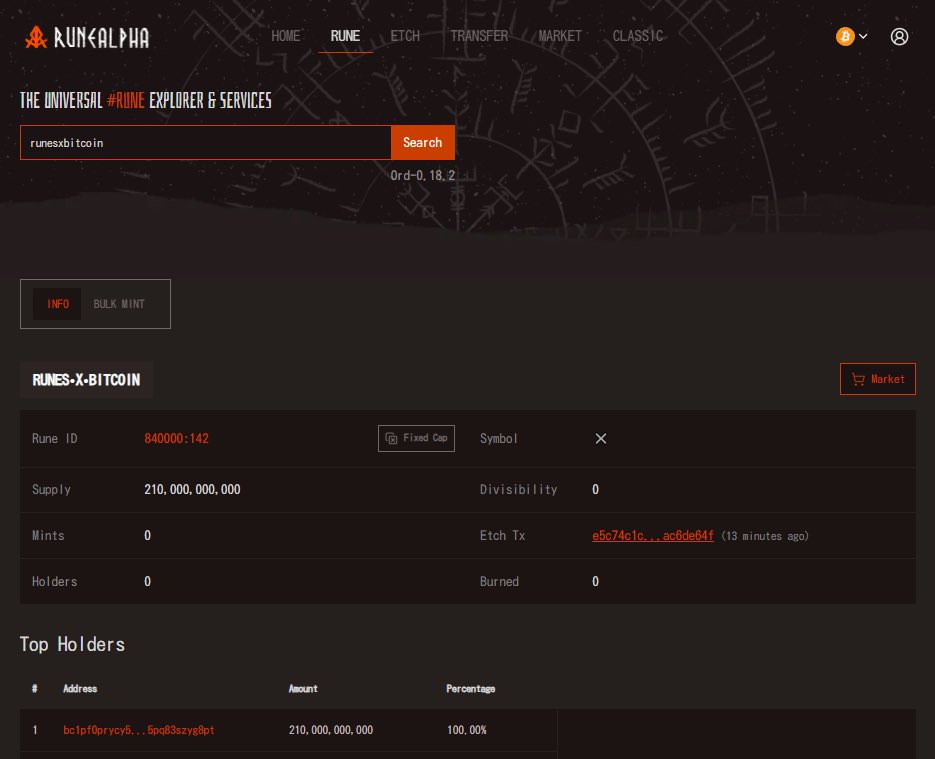Click the Divisibility label

(519, 490)
